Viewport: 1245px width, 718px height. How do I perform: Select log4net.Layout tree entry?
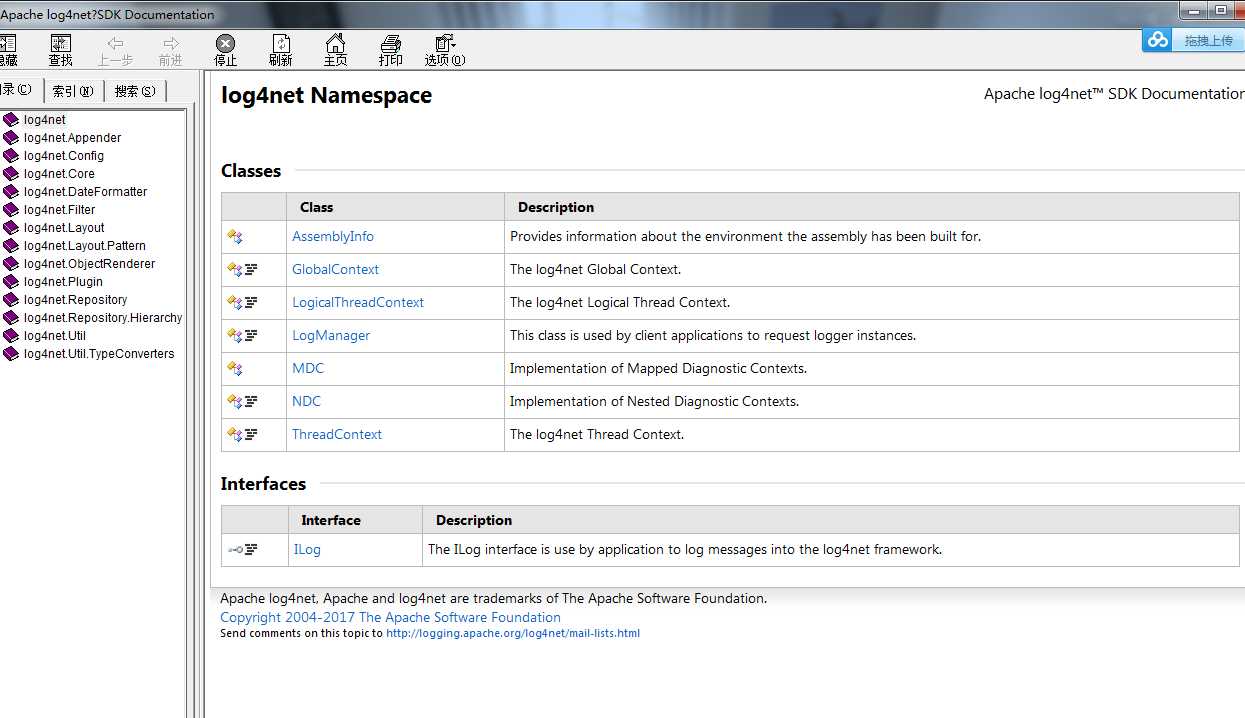pos(64,228)
